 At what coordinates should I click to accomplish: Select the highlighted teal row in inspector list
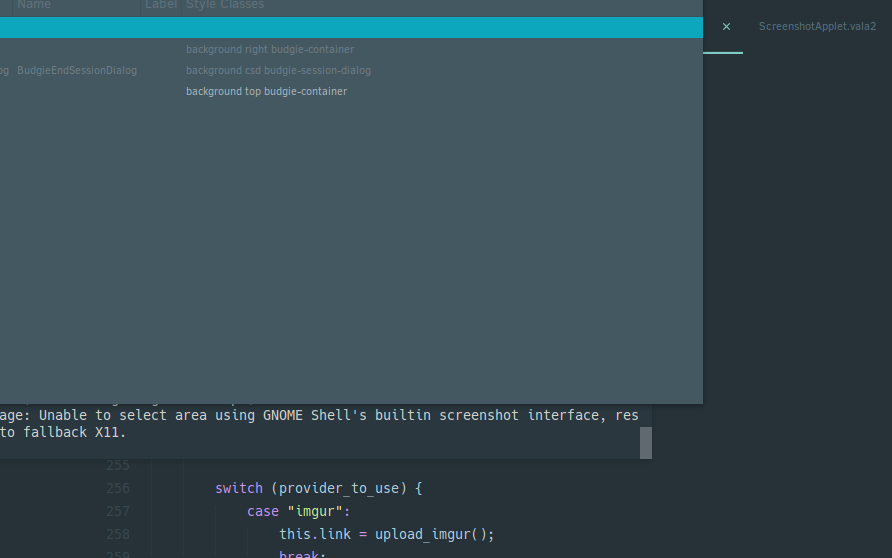click(x=351, y=27)
